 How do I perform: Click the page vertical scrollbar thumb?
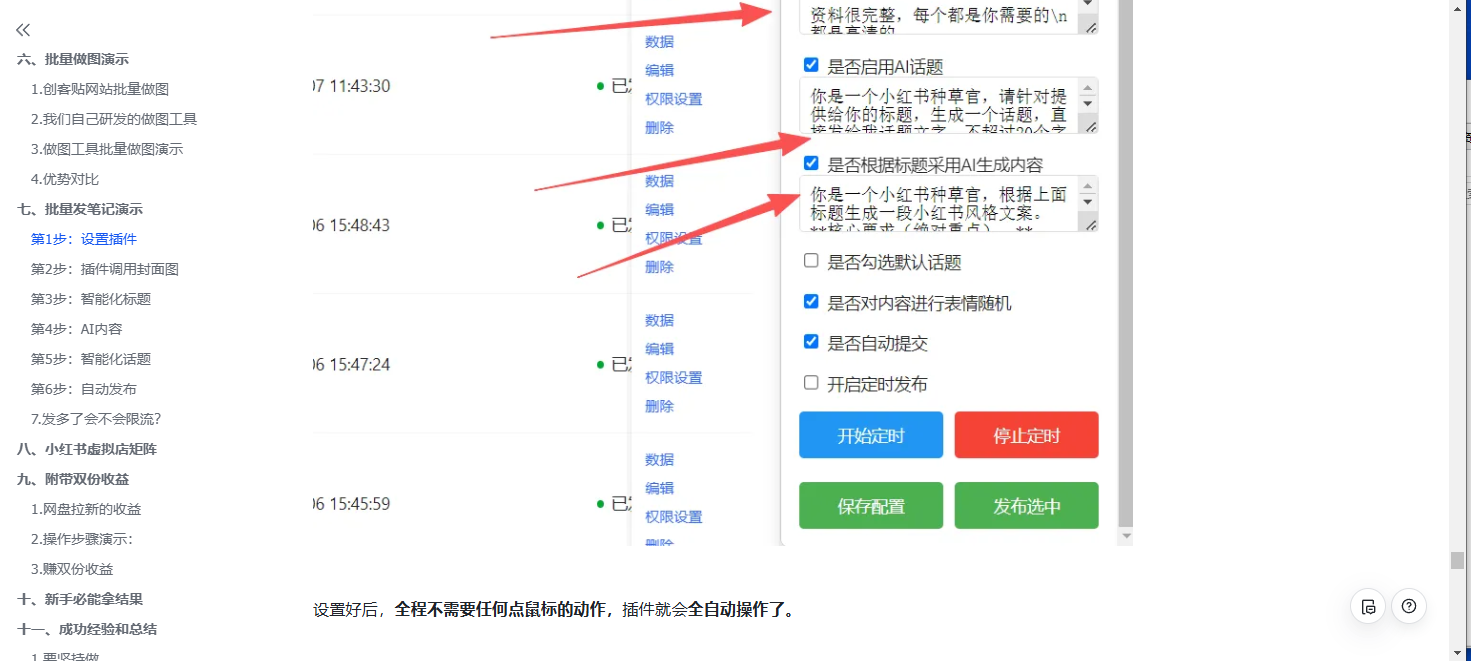1457,560
